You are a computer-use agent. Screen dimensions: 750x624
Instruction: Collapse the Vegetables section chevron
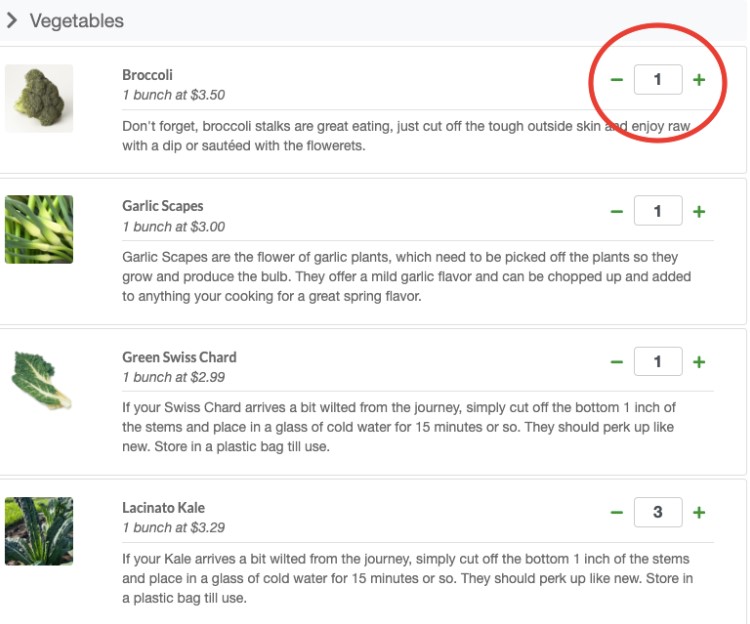(x=12, y=20)
